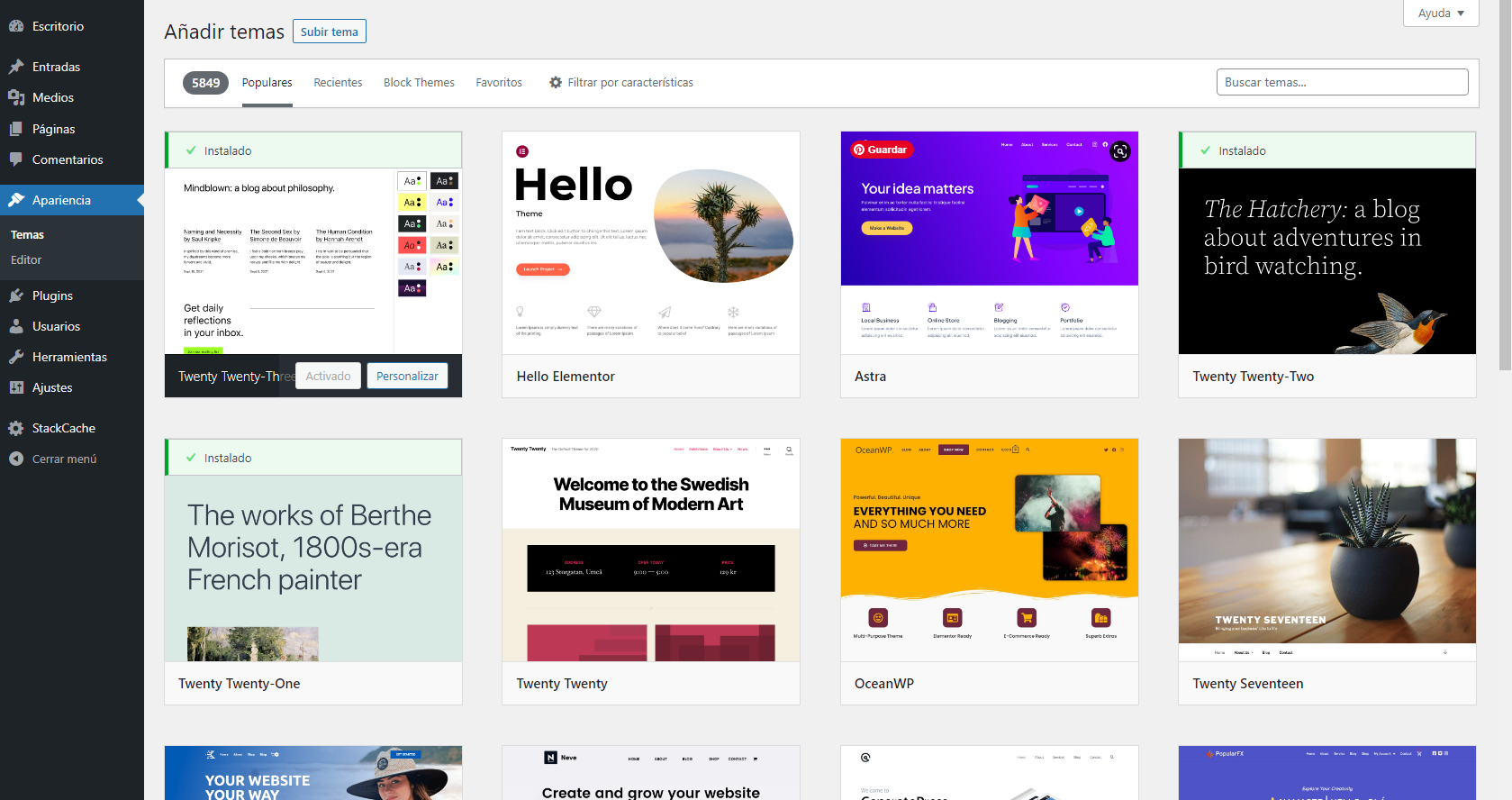Screen dimensions: 1512x800
Task: Click the Ajustes settings icon
Action: tap(16, 387)
